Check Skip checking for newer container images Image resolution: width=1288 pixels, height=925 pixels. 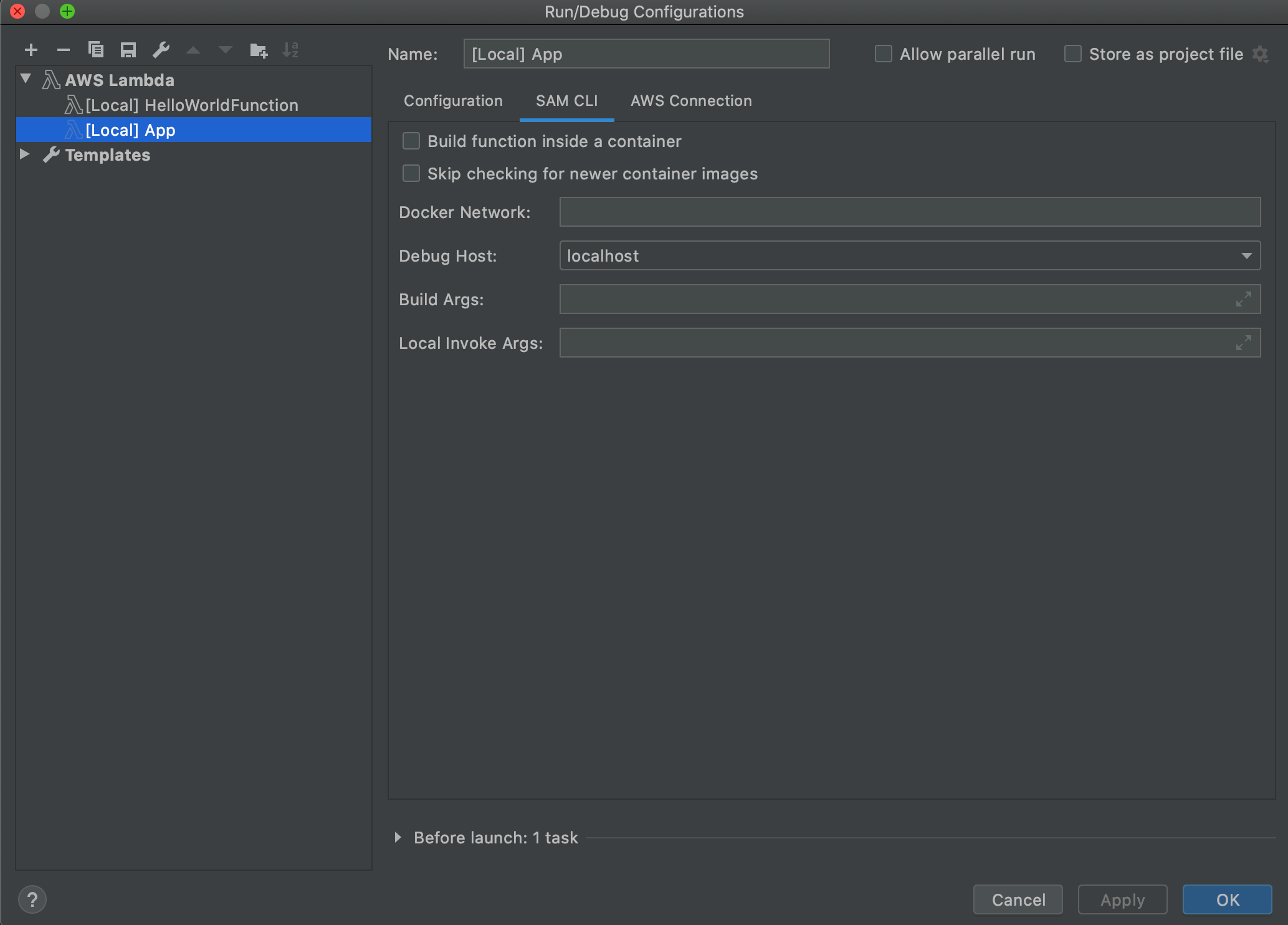411,174
